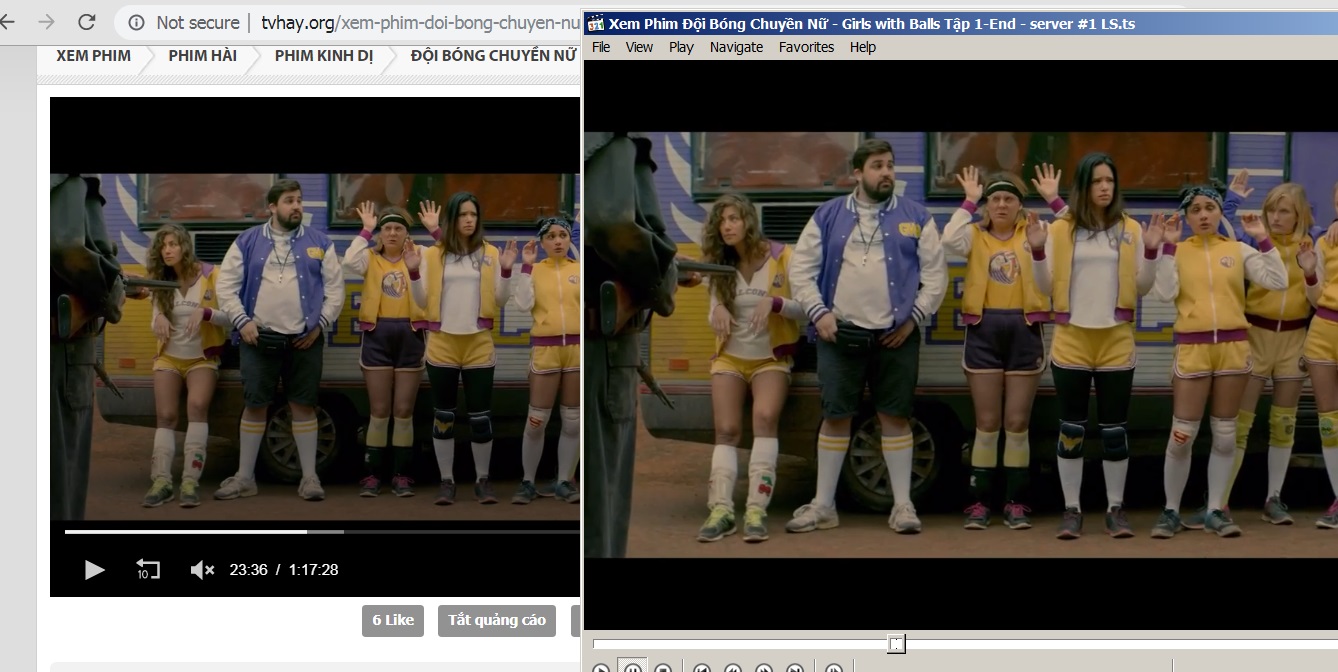Screen dimensions: 1338x672
Task: Go to the PHIM KINH DỊ category
Action: [324, 56]
